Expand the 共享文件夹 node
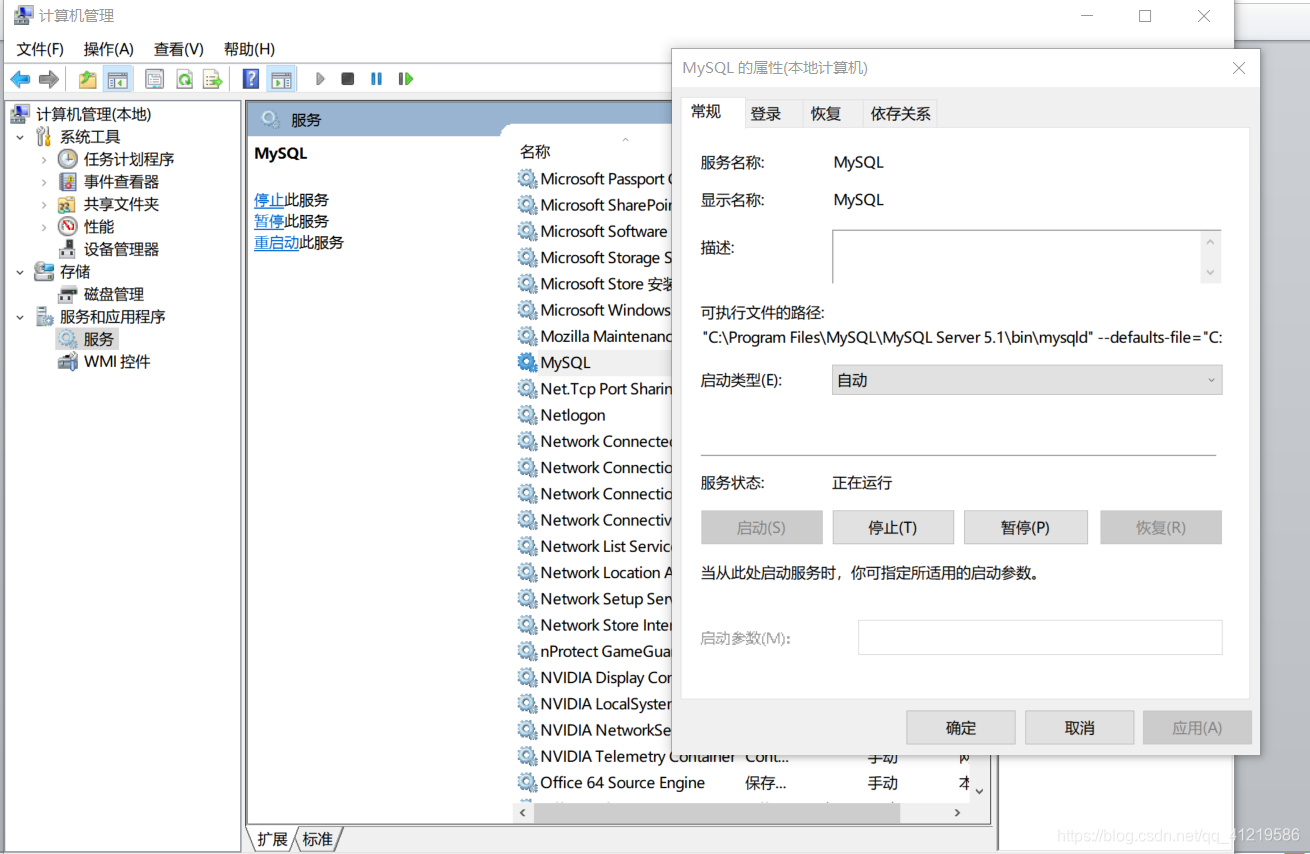This screenshot has width=1310, height=854. point(44,204)
